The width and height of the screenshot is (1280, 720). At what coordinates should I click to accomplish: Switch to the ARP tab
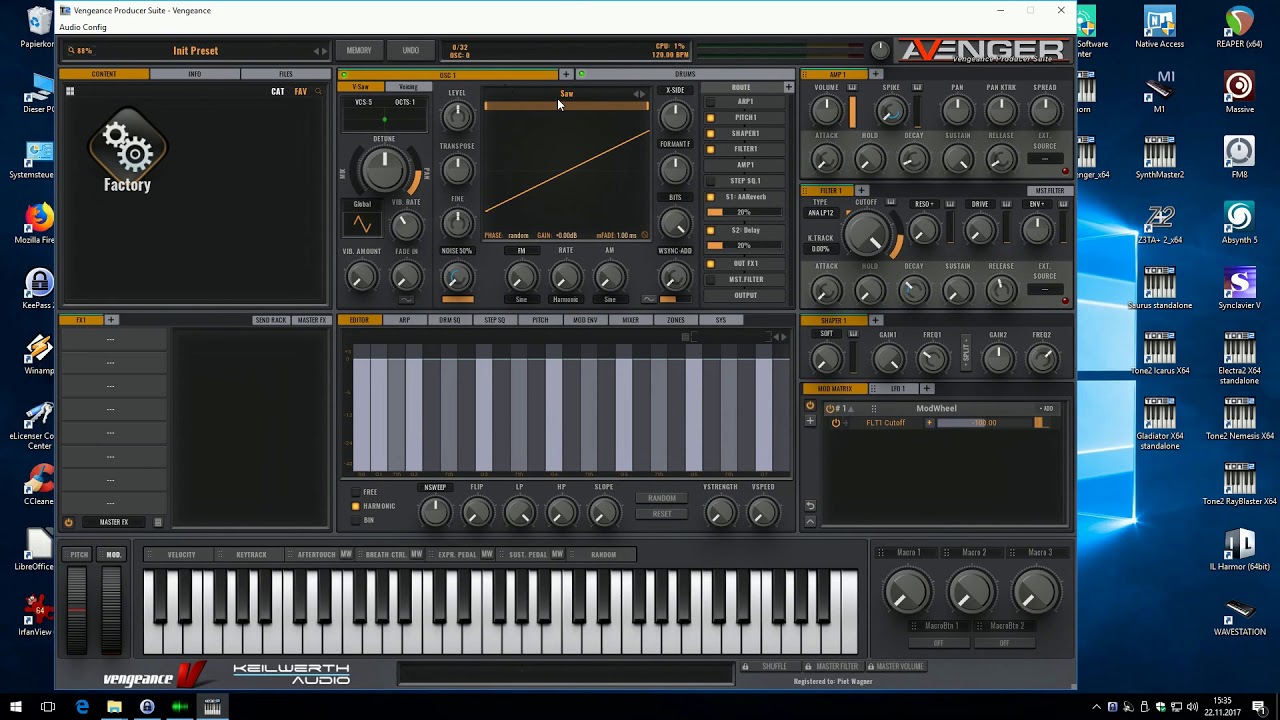pos(404,320)
